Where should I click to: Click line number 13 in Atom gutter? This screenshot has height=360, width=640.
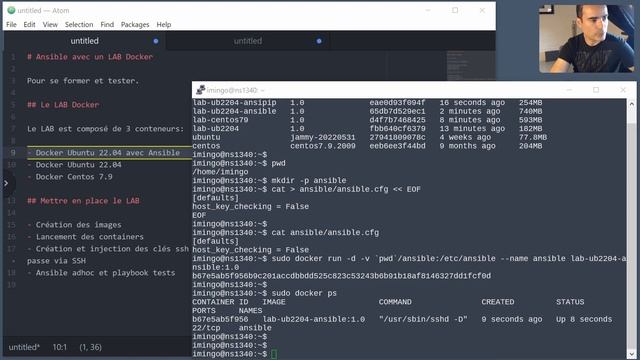[11, 201]
